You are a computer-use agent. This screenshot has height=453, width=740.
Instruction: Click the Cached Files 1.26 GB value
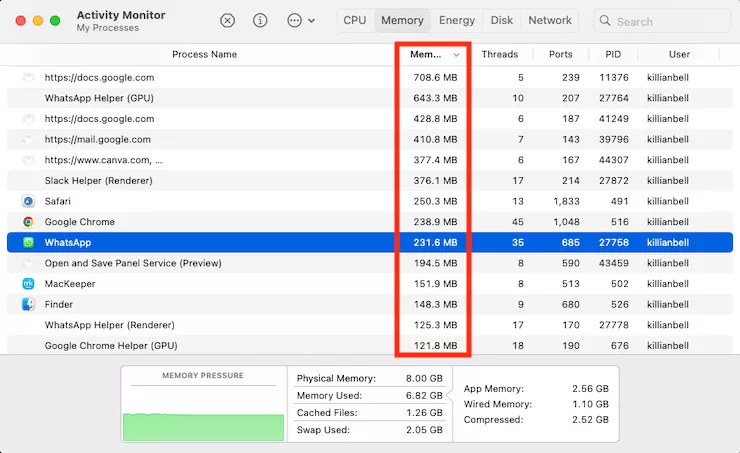coord(424,413)
